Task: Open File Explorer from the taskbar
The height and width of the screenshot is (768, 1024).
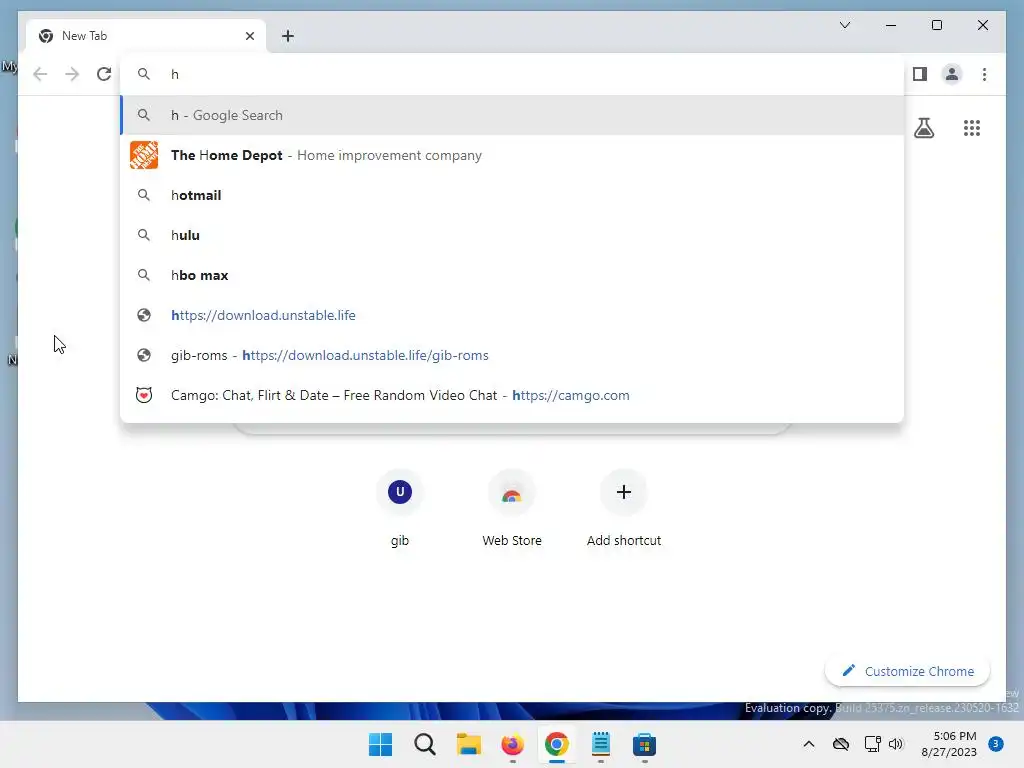Action: (468, 744)
